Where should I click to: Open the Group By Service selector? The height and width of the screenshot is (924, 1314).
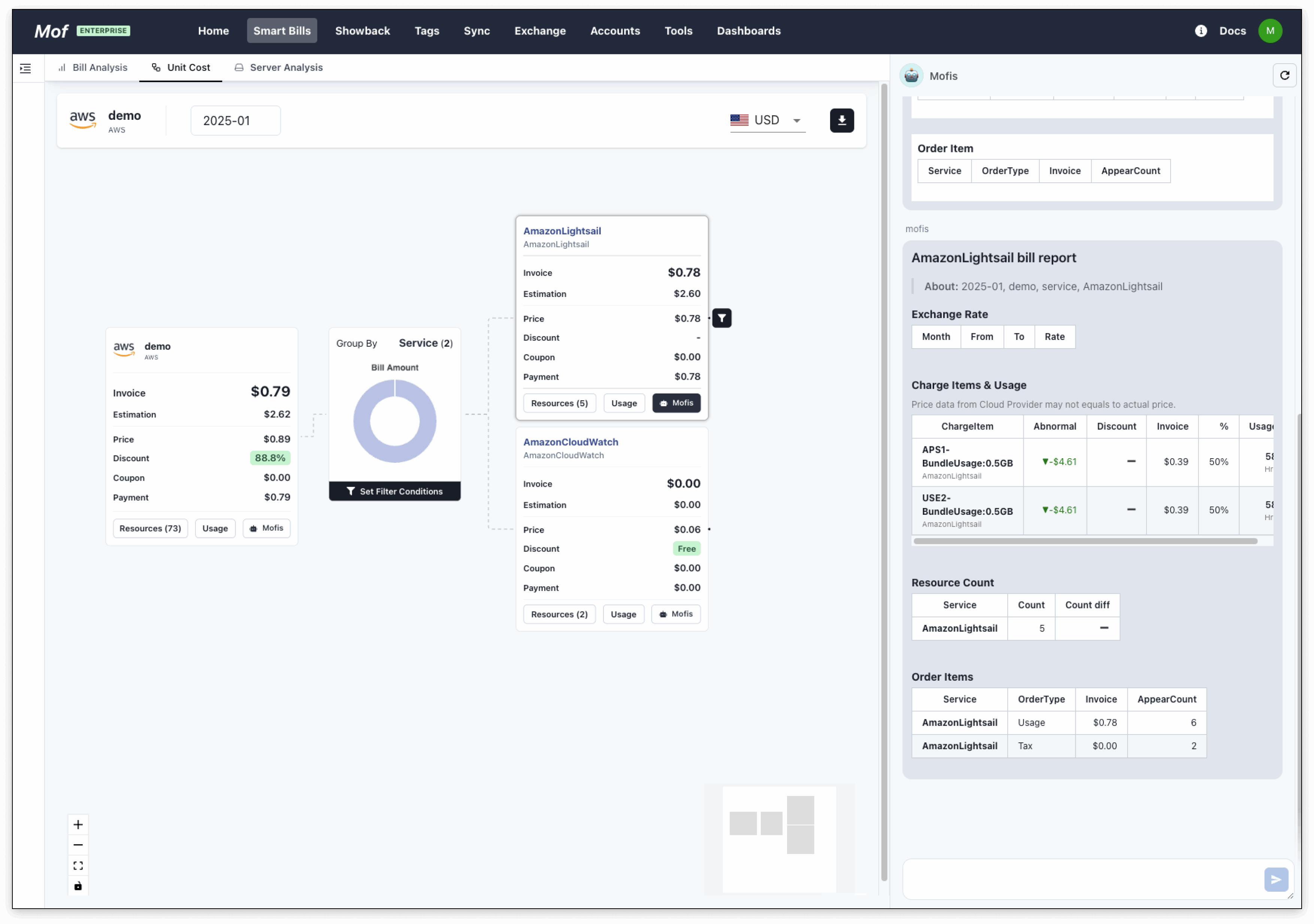tap(425, 343)
